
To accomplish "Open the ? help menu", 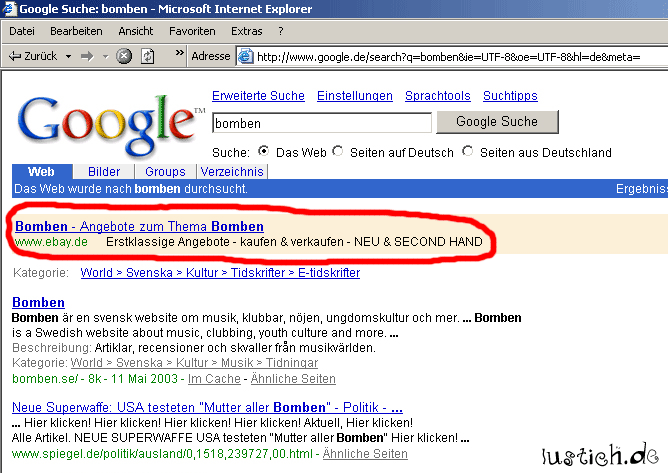I will pos(280,31).
